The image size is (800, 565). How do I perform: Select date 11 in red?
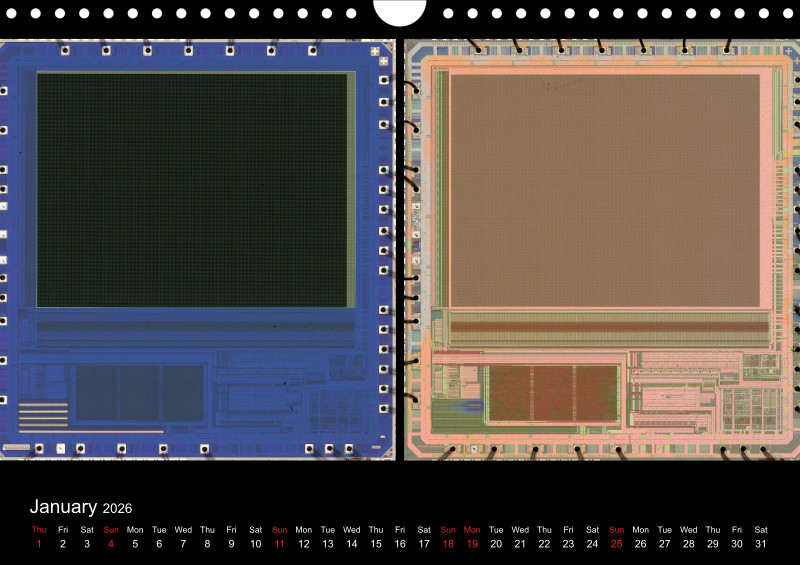[280, 544]
